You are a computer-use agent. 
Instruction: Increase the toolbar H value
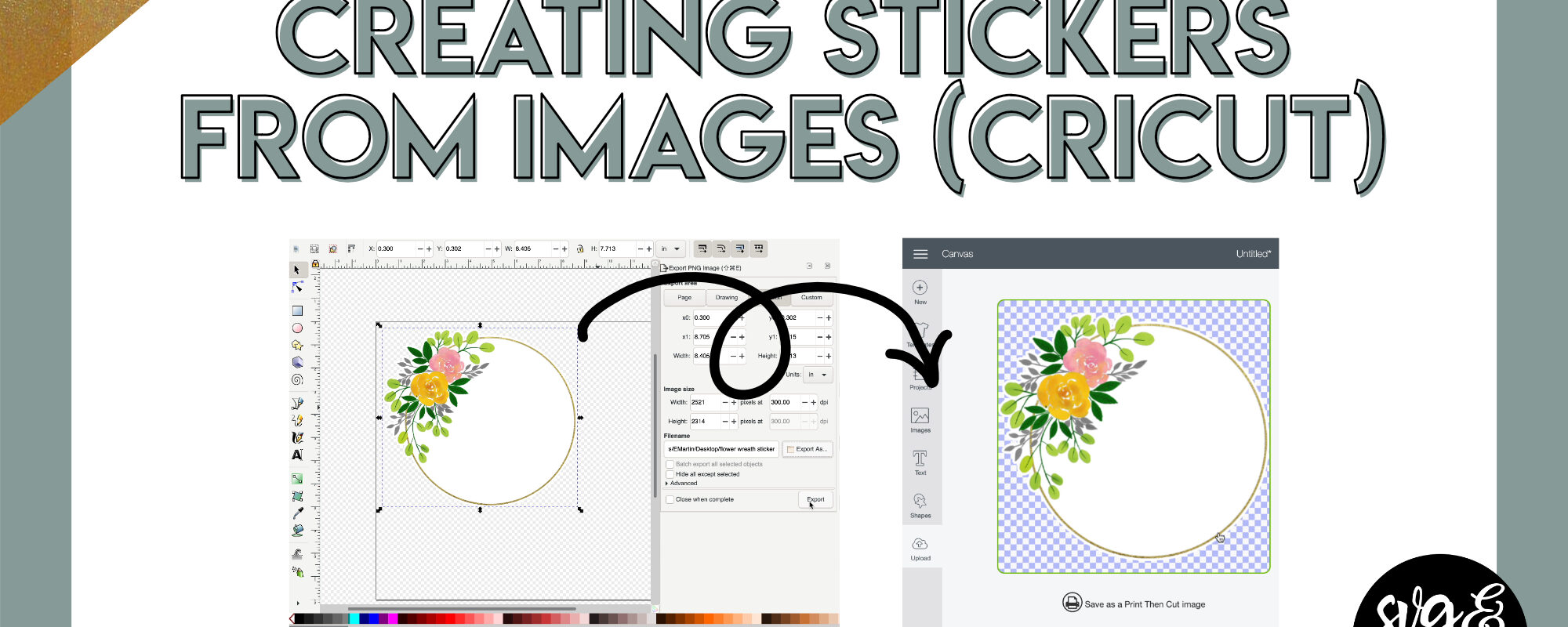tap(649, 248)
